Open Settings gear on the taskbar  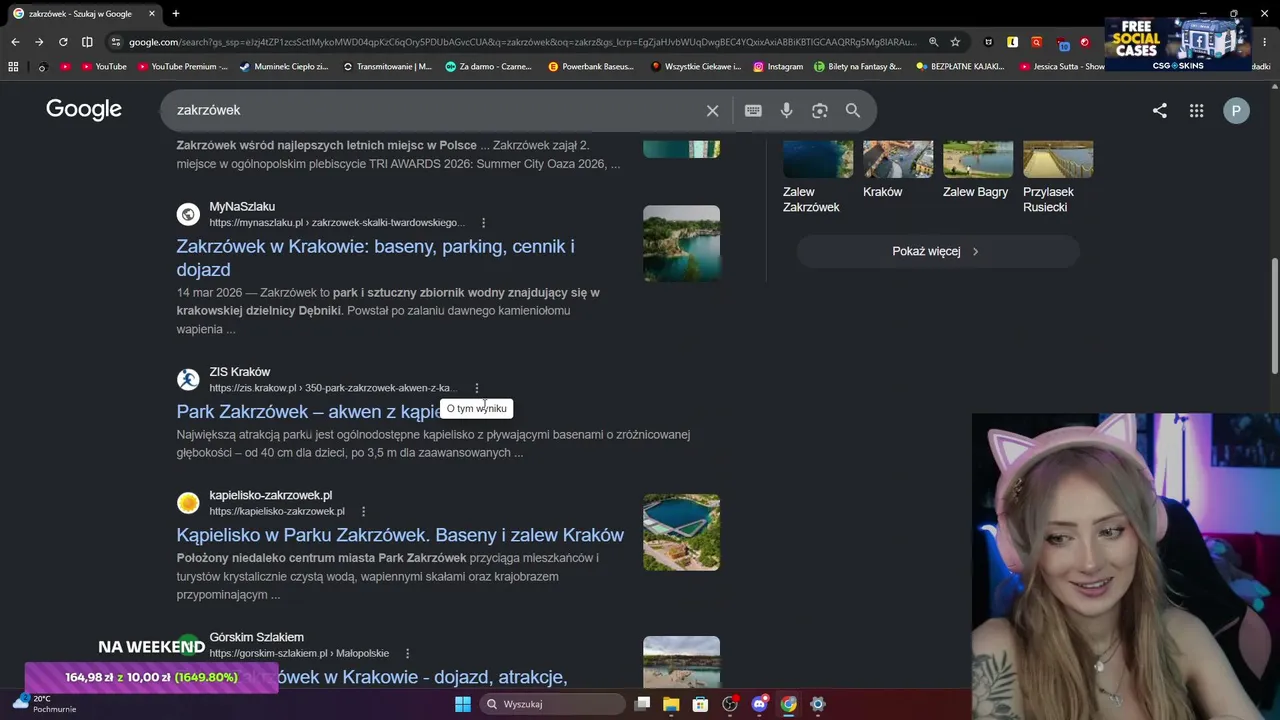818,704
